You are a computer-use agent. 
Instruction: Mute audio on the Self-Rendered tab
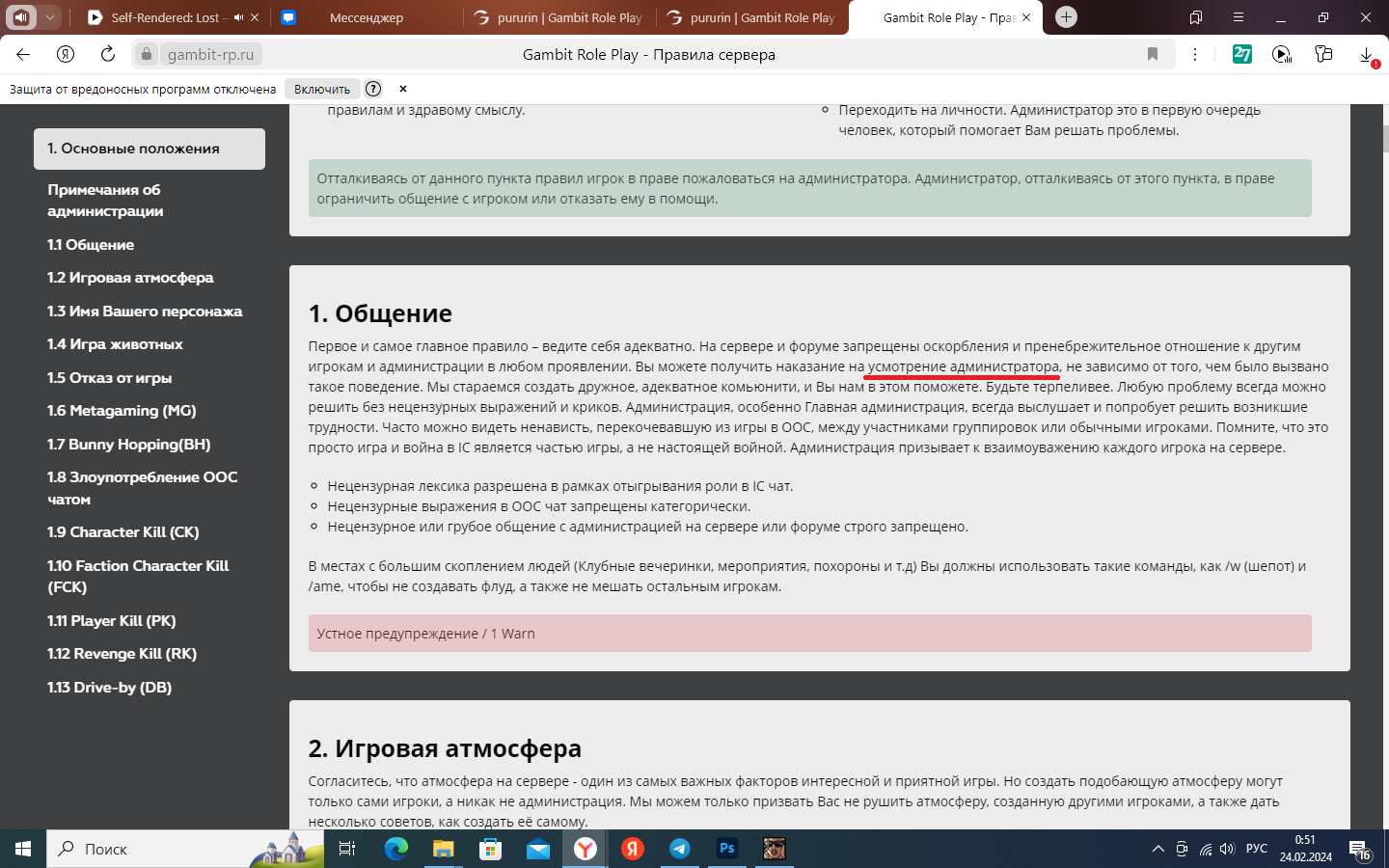(x=238, y=17)
